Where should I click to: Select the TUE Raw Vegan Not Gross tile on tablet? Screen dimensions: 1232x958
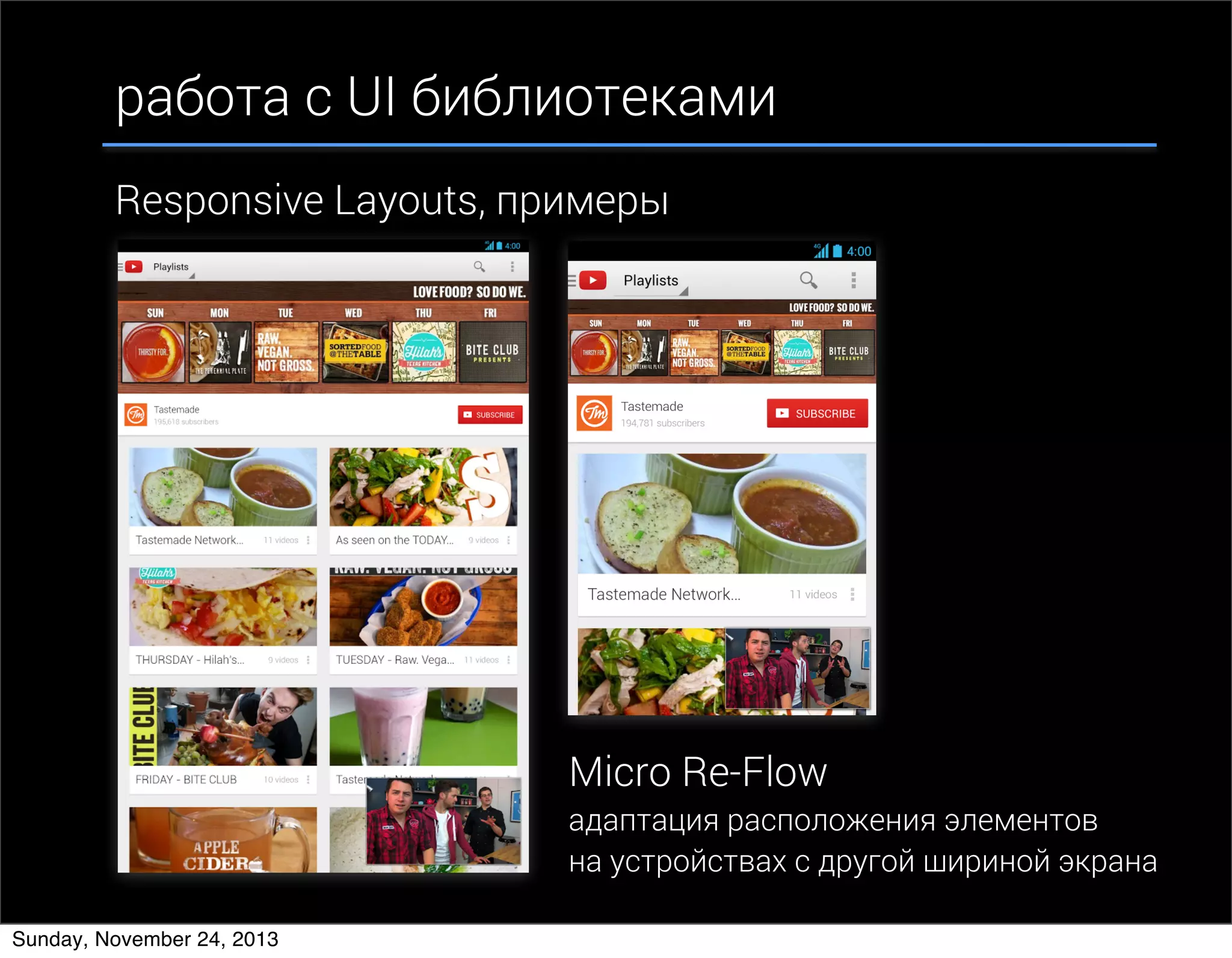pyautogui.click(x=286, y=352)
